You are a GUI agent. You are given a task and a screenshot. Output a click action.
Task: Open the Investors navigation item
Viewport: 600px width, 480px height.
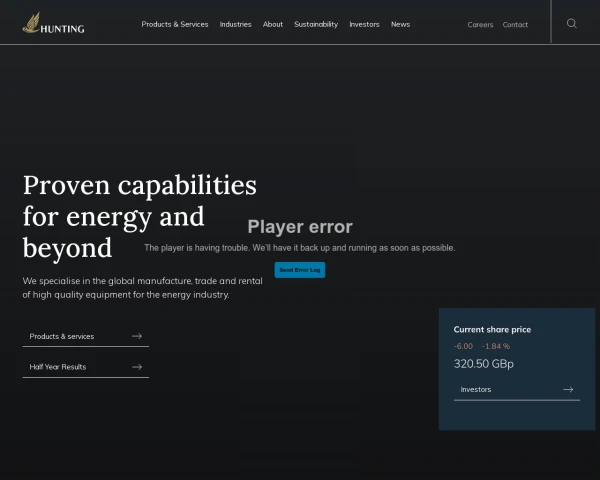pos(364,24)
